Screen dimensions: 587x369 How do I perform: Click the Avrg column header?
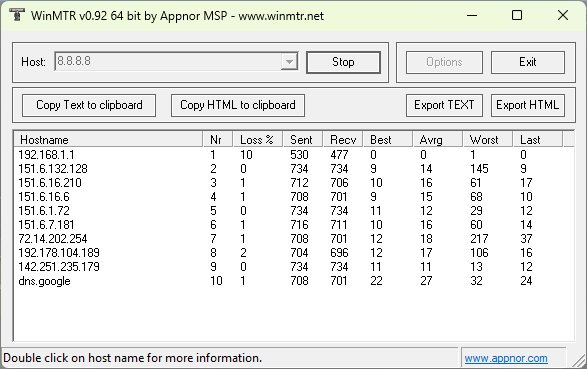click(x=437, y=140)
